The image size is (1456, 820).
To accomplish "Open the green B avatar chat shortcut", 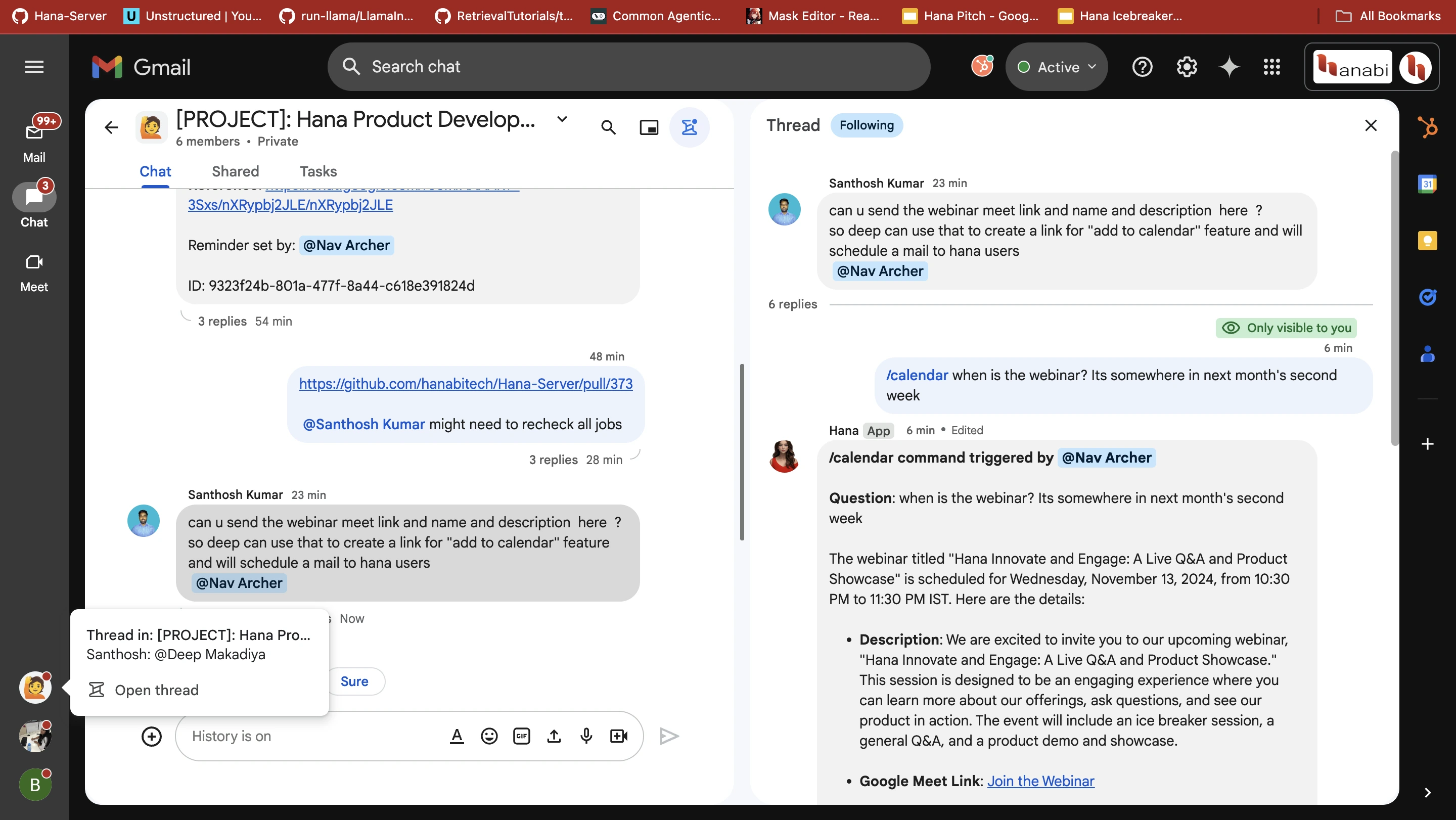I will pos(35,785).
